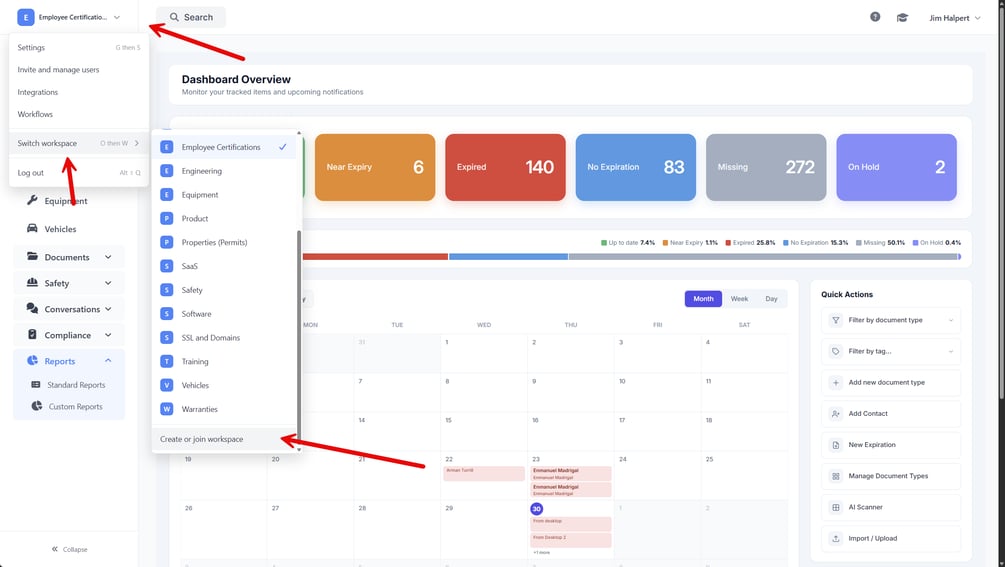The width and height of the screenshot is (1005, 567).
Task: Select the Month calendar view
Action: (x=703, y=299)
